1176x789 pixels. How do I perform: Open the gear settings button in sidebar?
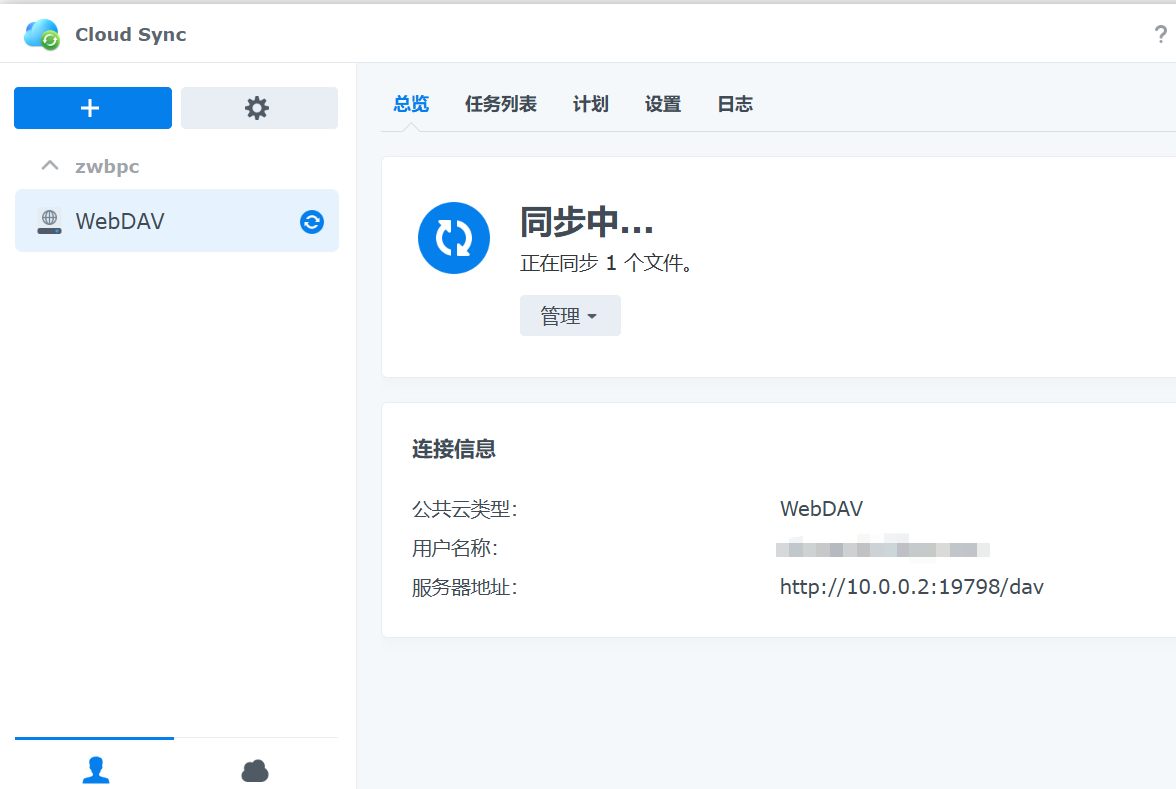pyautogui.click(x=258, y=108)
